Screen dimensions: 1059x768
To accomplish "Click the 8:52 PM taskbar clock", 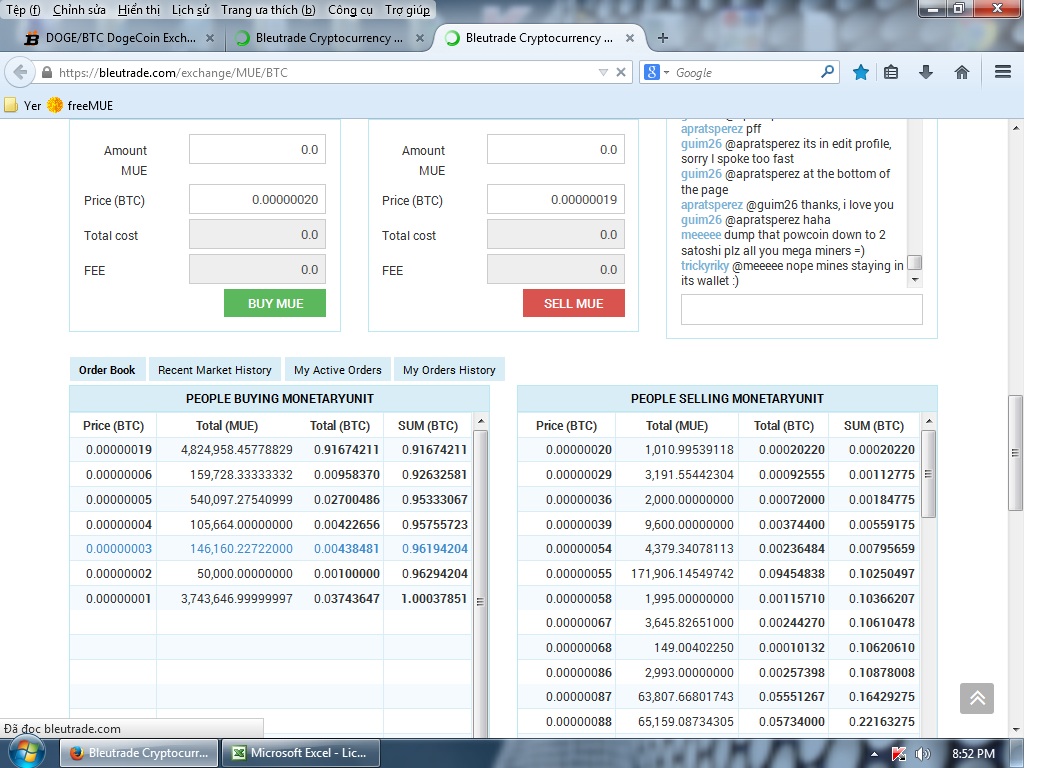I will coord(973,753).
